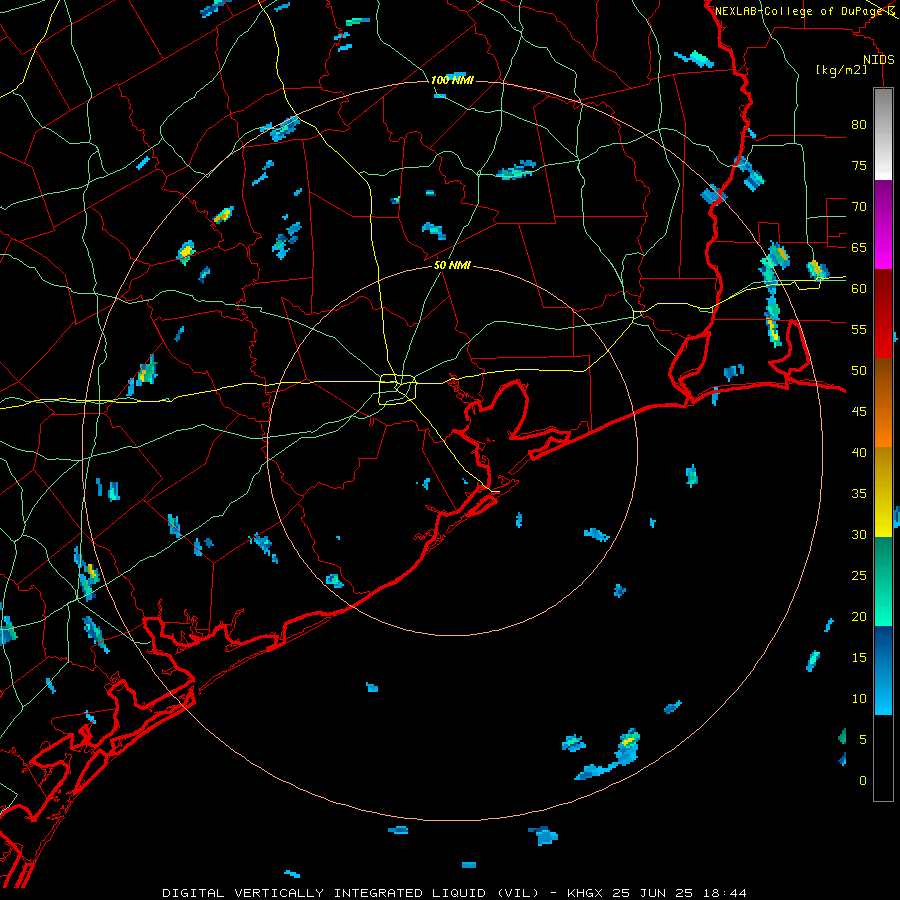Select the 65 value on the scale
Viewport: 900px width, 900px height.
859,247
